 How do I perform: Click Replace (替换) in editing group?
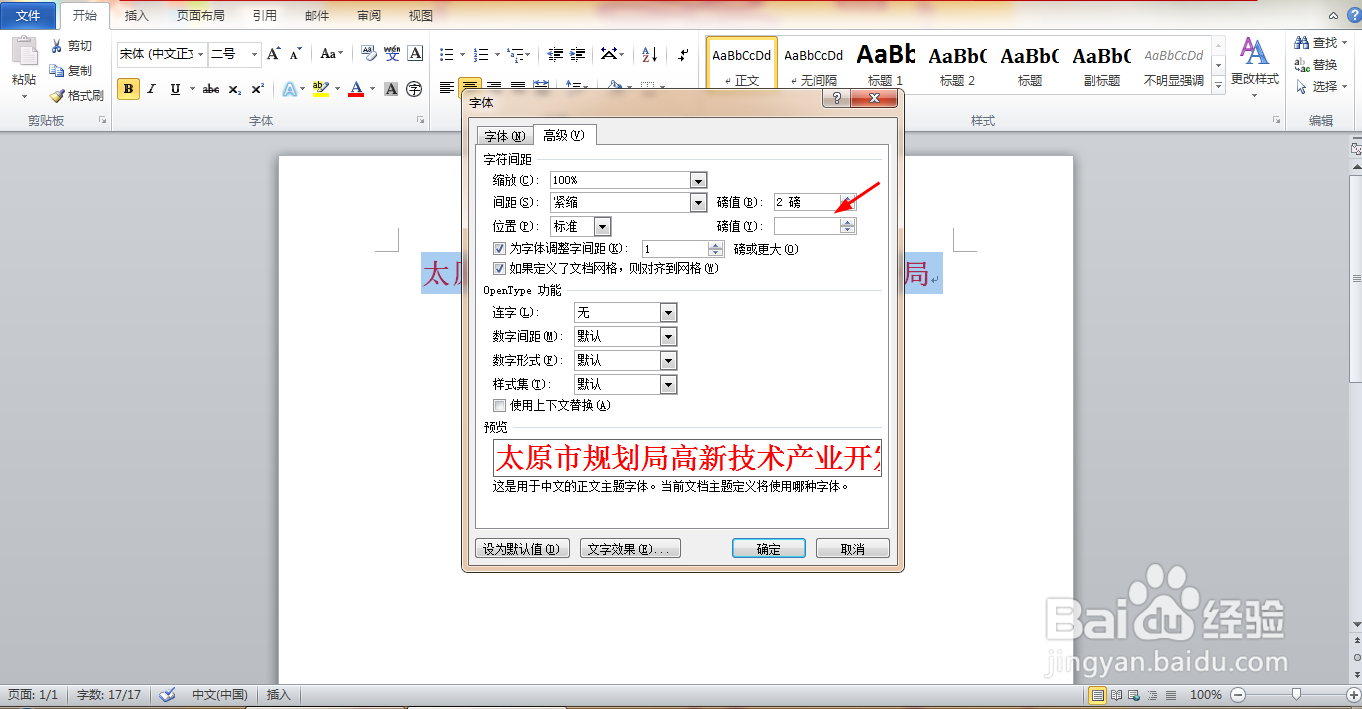point(1316,65)
